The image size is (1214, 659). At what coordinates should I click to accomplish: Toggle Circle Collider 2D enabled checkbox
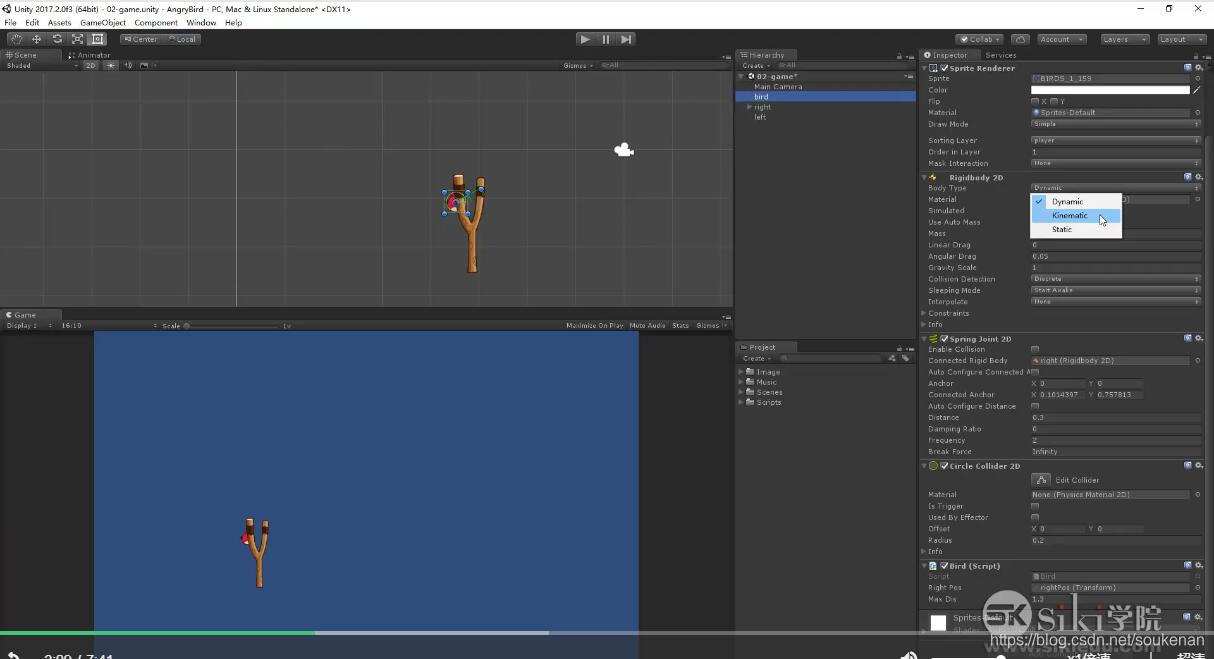coord(944,465)
